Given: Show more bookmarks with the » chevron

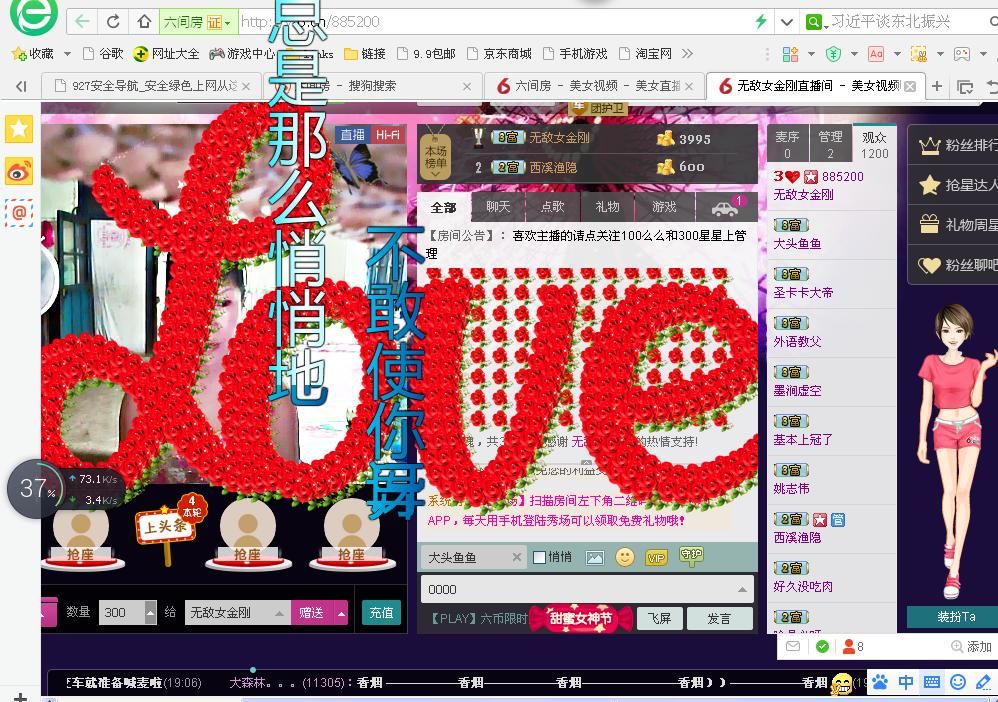Looking at the screenshot, I should click(687, 54).
